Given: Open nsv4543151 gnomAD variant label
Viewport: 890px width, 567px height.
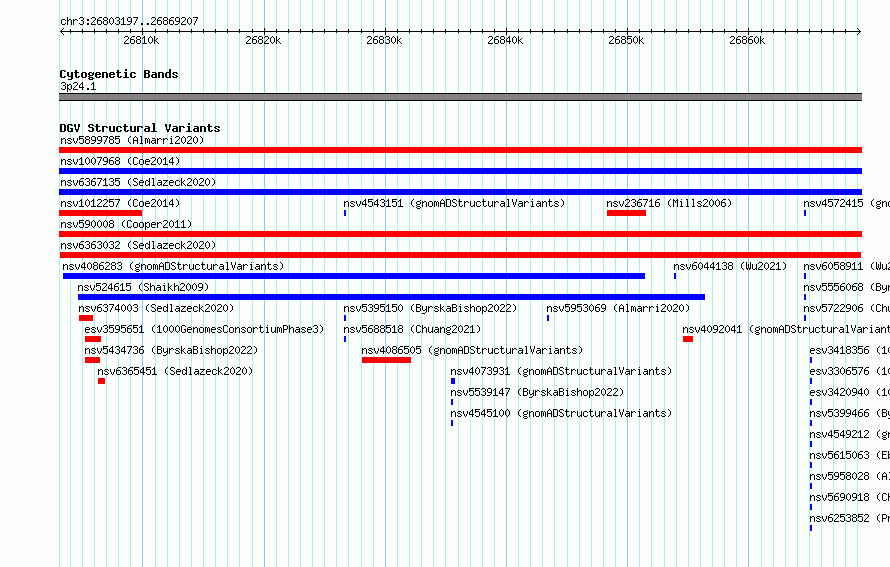Looking at the screenshot, I should tap(454, 203).
